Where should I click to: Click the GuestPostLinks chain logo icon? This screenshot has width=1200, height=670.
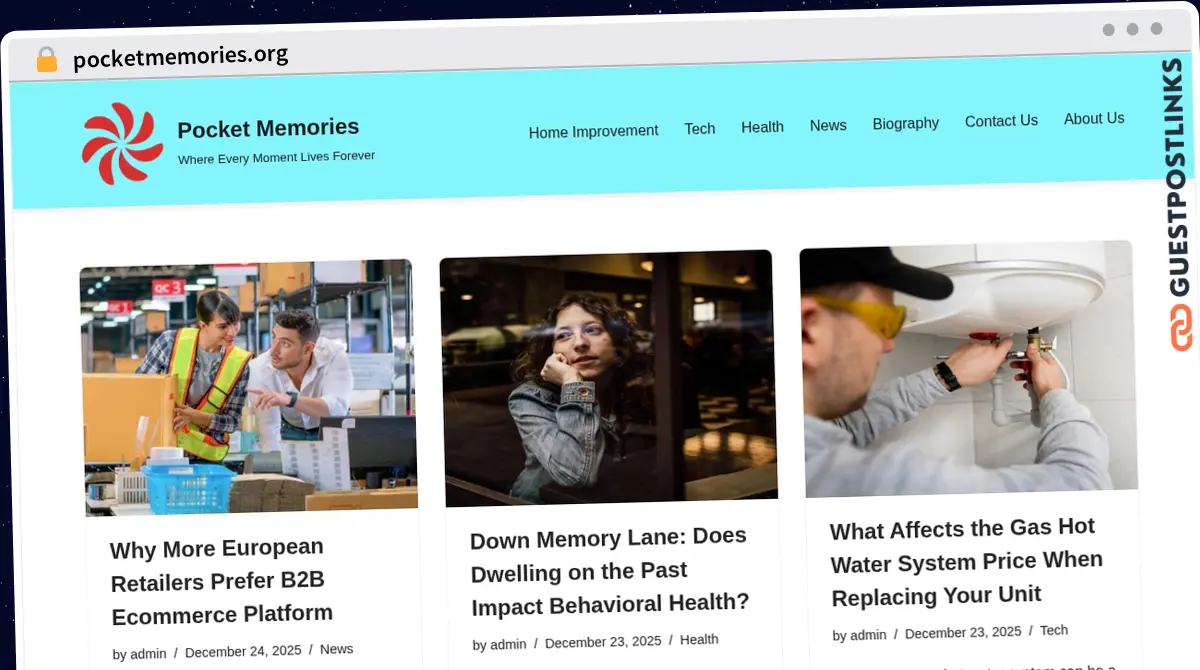1182,328
